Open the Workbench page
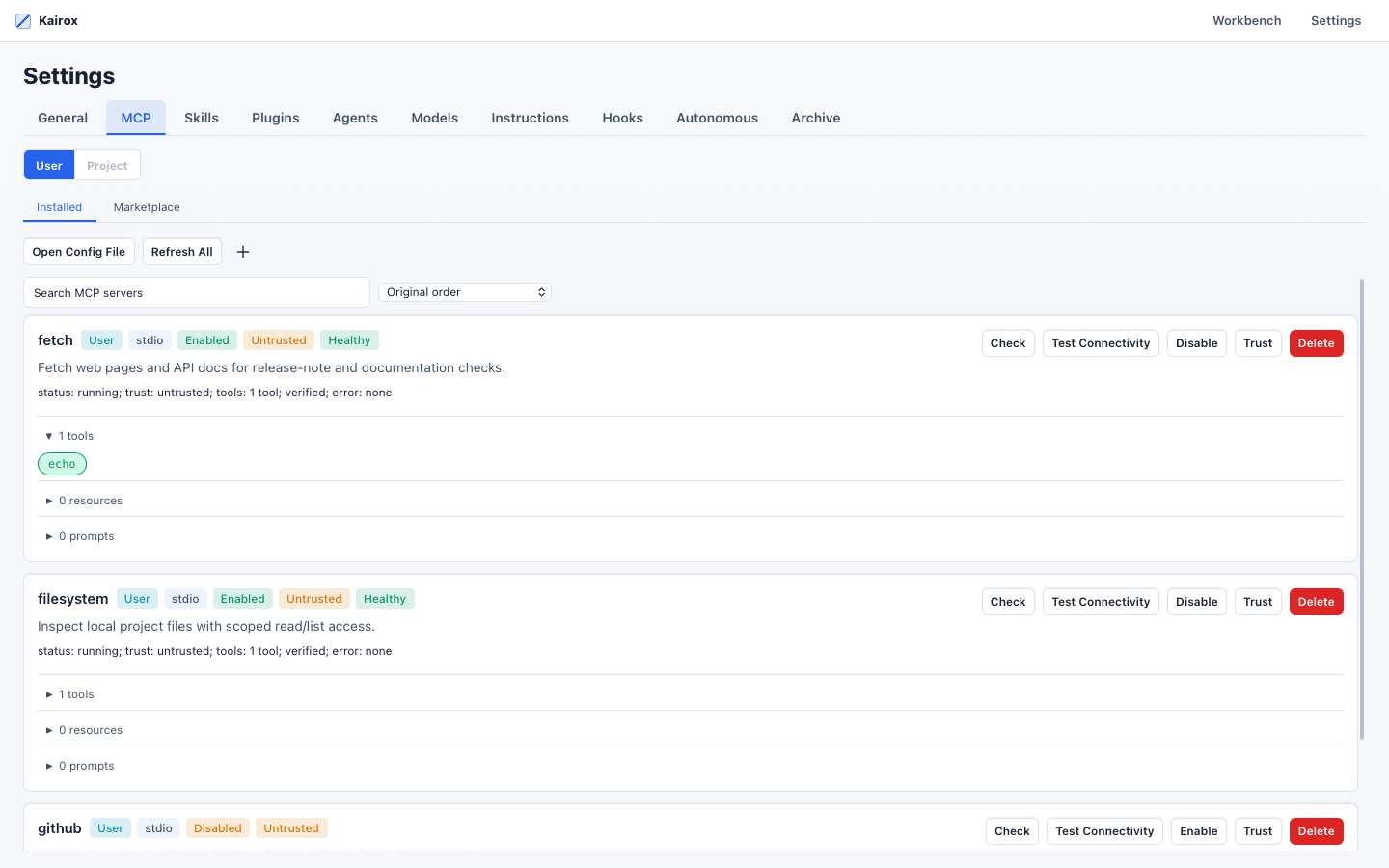 coord(1246,20)
